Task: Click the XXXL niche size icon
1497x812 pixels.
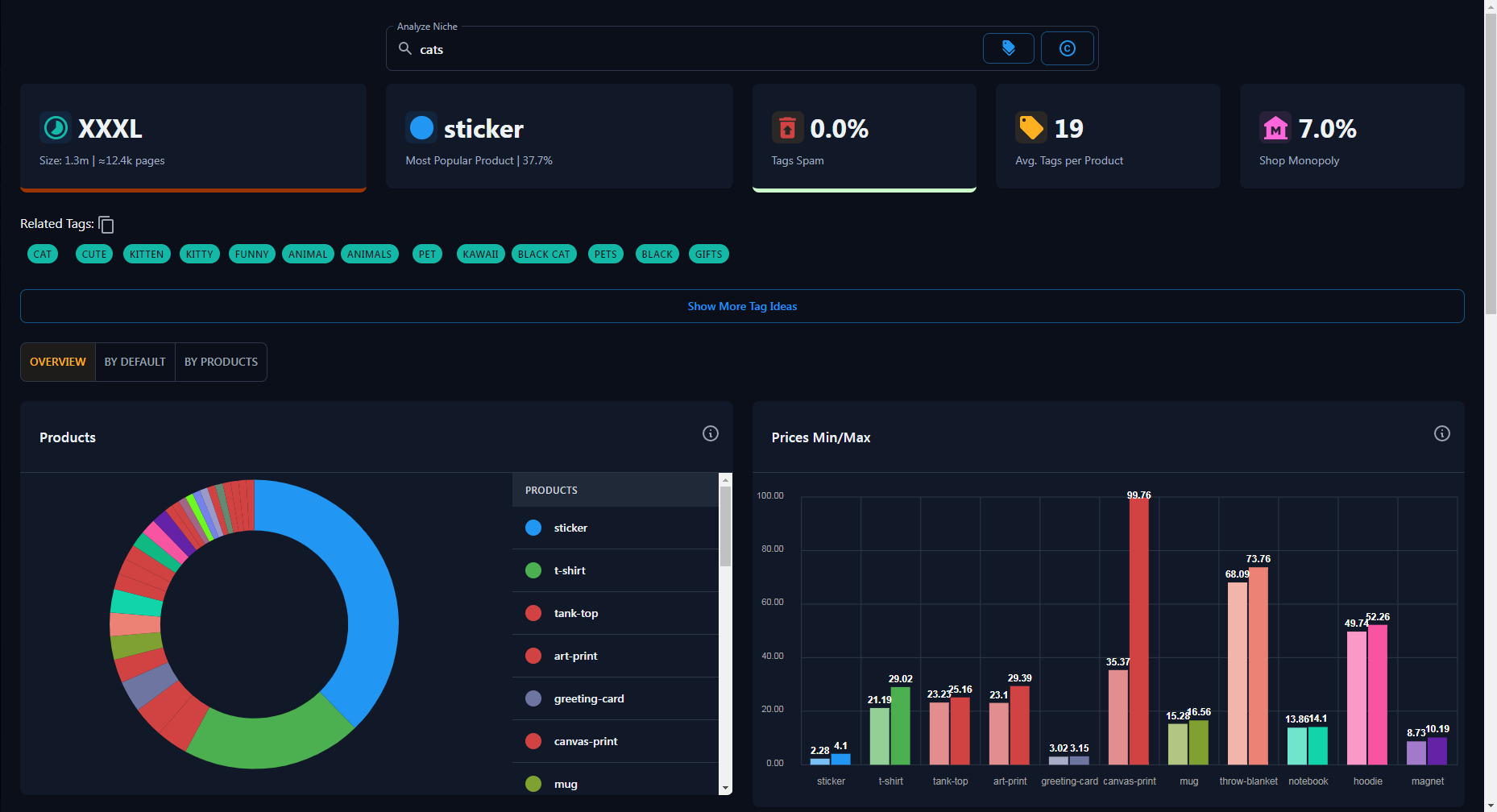Action: click(56, 128)
